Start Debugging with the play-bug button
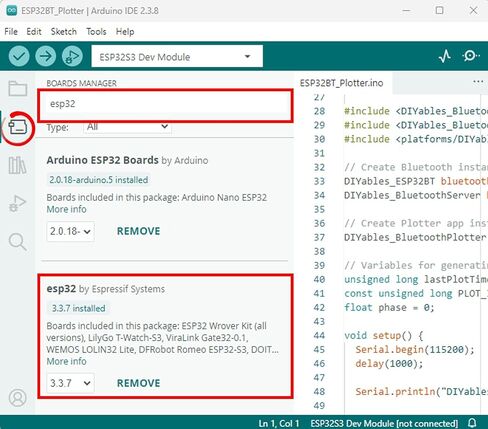Image resolution: width=488 pixels, height=429 pixels. (x=72, y=56)
